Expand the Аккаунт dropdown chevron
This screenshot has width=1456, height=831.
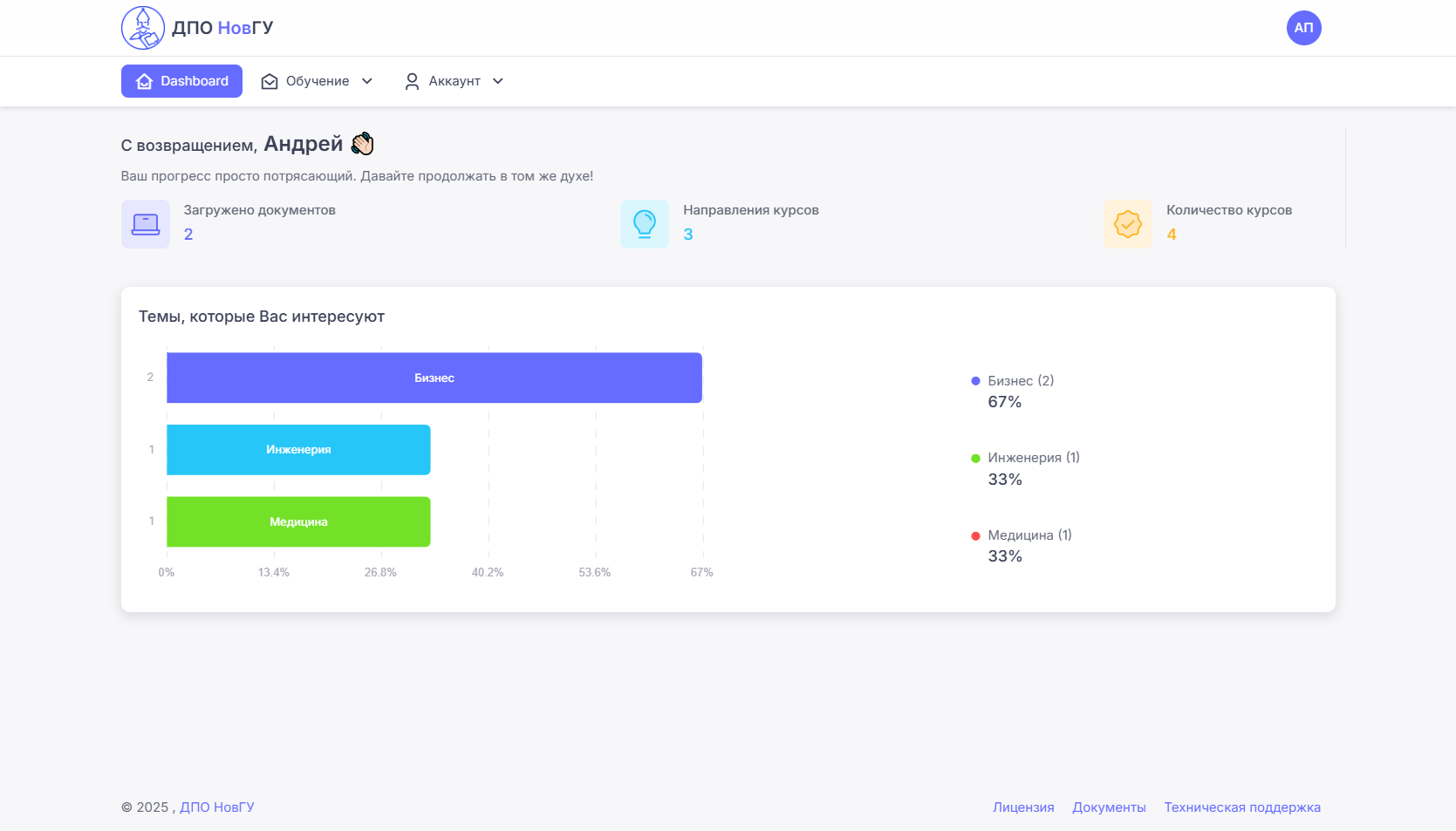pos(498,81)
